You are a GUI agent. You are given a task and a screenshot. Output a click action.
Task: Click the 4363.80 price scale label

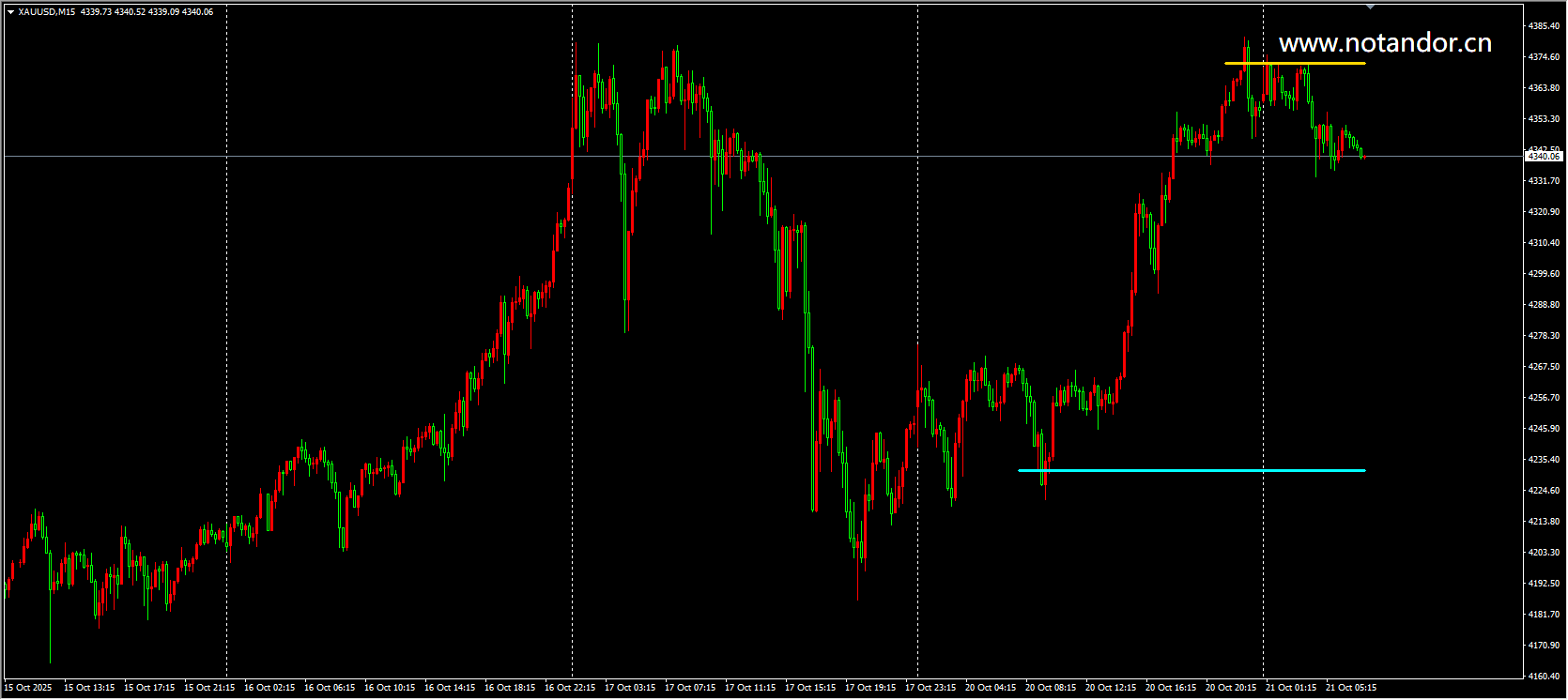(1545, 88)
